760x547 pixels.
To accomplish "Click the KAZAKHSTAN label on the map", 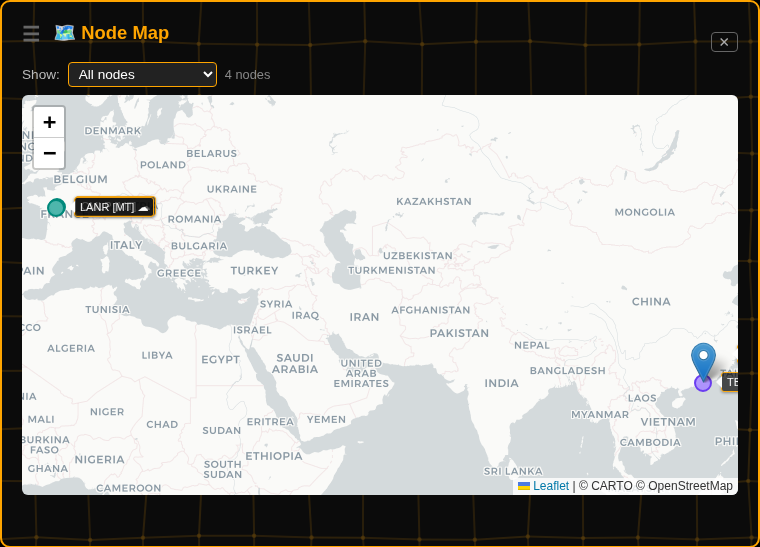I will (x=434, y=202).
